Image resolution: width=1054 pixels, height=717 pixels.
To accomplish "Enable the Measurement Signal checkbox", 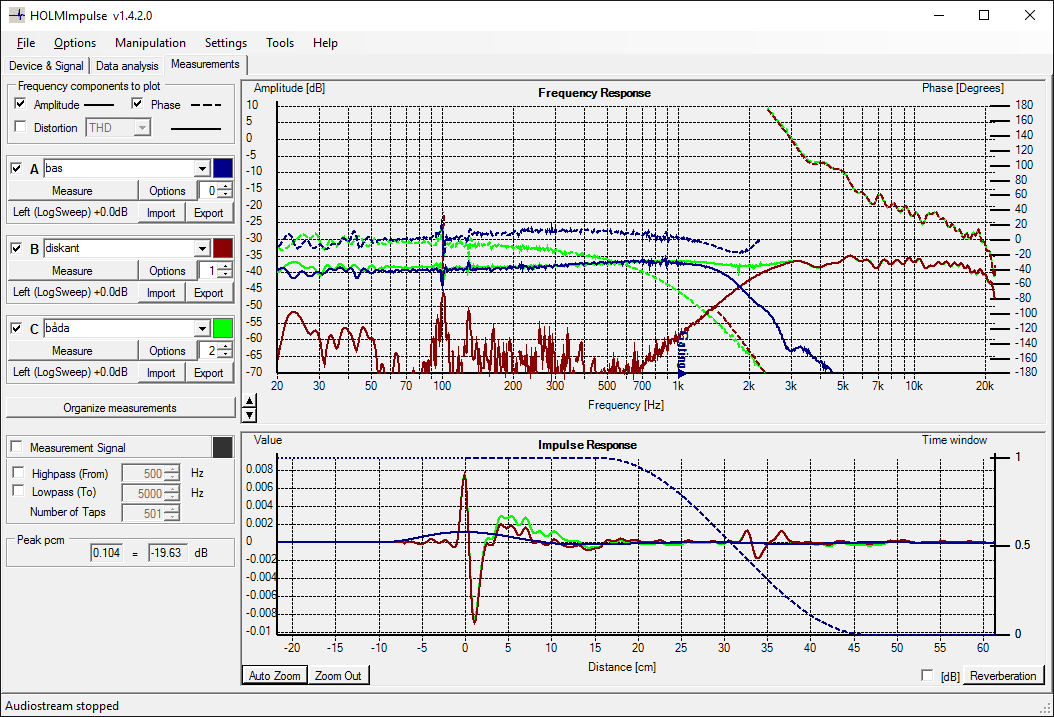I will [x=17, y=447].
